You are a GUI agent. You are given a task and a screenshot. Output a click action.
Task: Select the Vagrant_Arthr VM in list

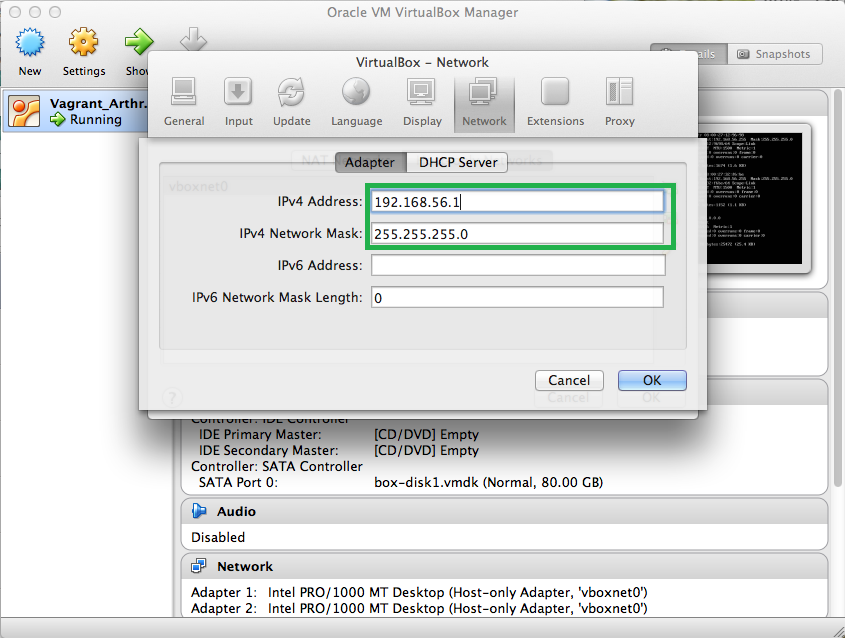pos(75,112)
